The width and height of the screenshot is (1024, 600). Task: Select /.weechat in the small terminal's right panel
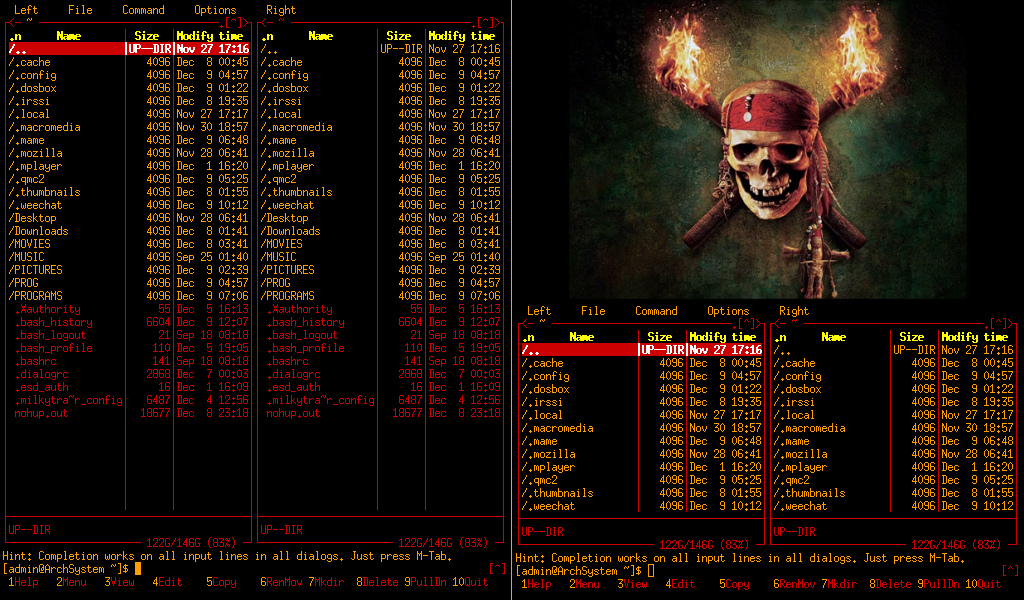click(x=893, y=506)
